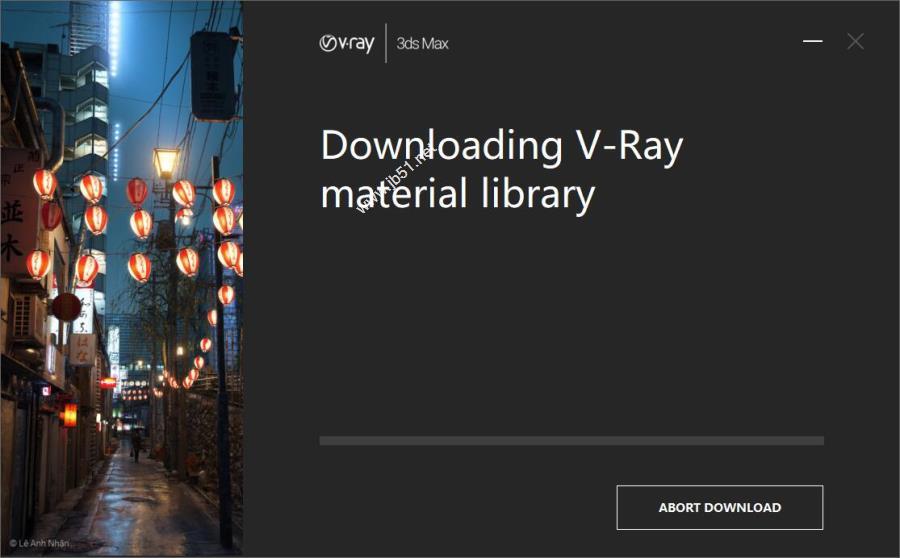The image size is (900, 558).
Task: Click the pedestrian figure in the alley image
Action: click(136, 444)
